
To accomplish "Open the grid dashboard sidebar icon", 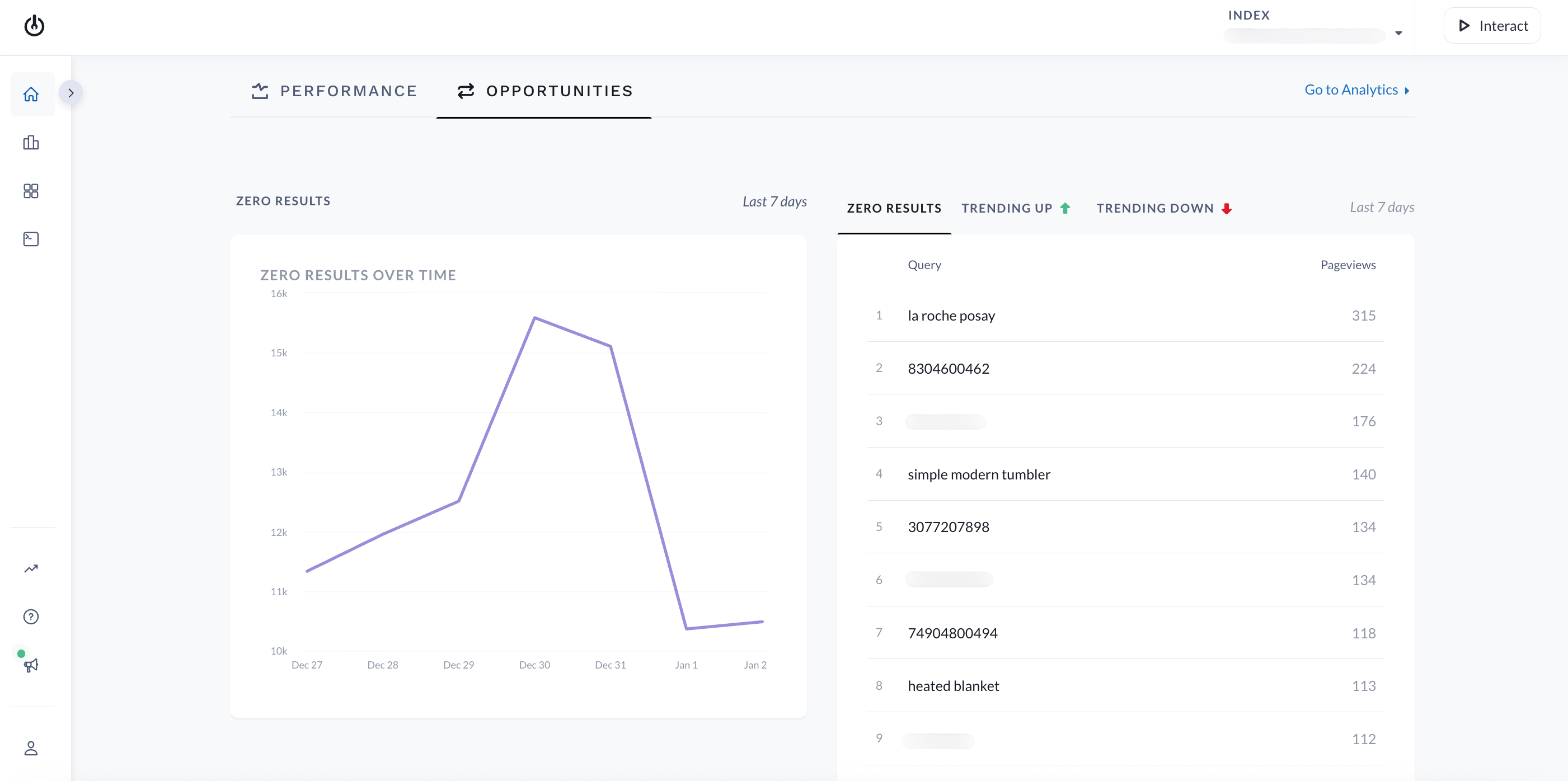I will [x=31, y=191].
